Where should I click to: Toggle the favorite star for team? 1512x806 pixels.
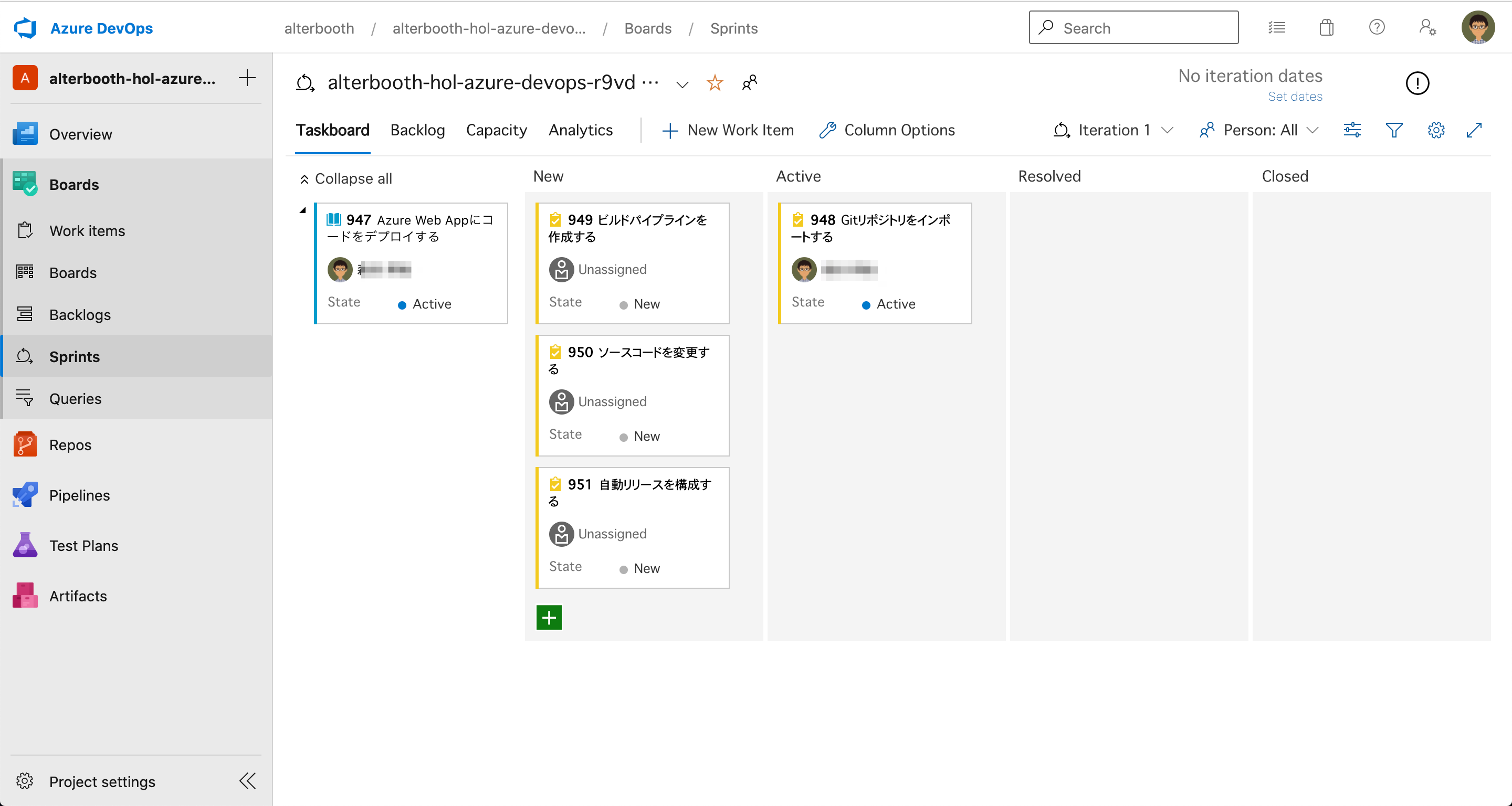point(715,83)
